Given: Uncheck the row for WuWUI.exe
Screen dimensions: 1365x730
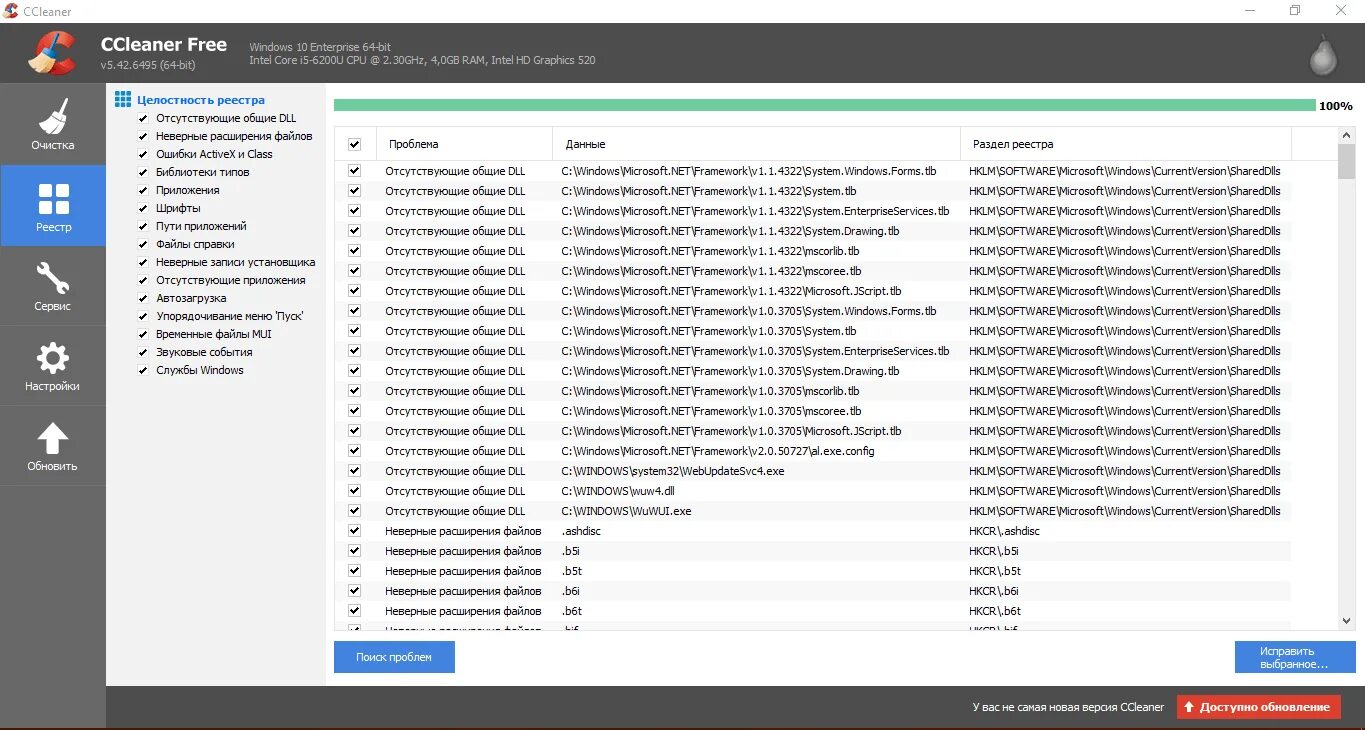Looking at the screenshot, I should click(x=354, y=511).
